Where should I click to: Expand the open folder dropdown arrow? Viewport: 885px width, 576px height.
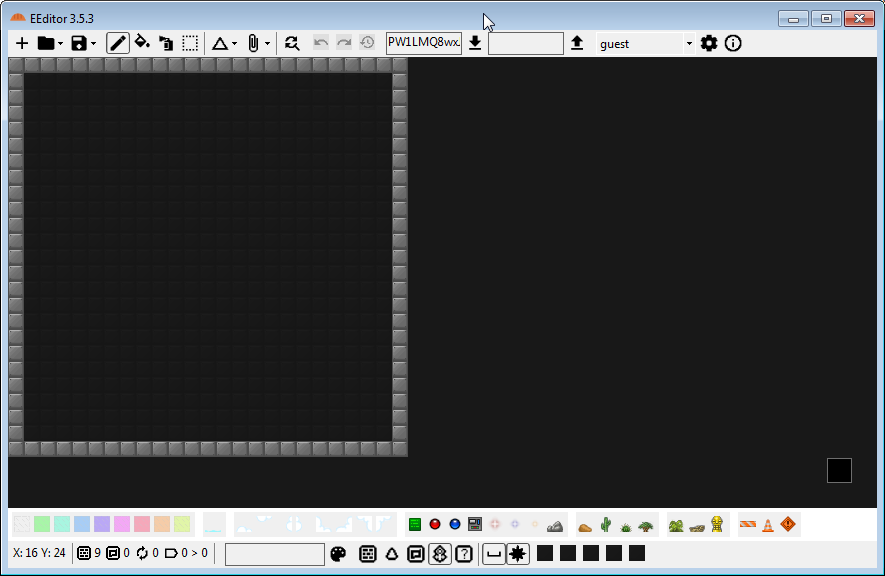click(60, 44)
